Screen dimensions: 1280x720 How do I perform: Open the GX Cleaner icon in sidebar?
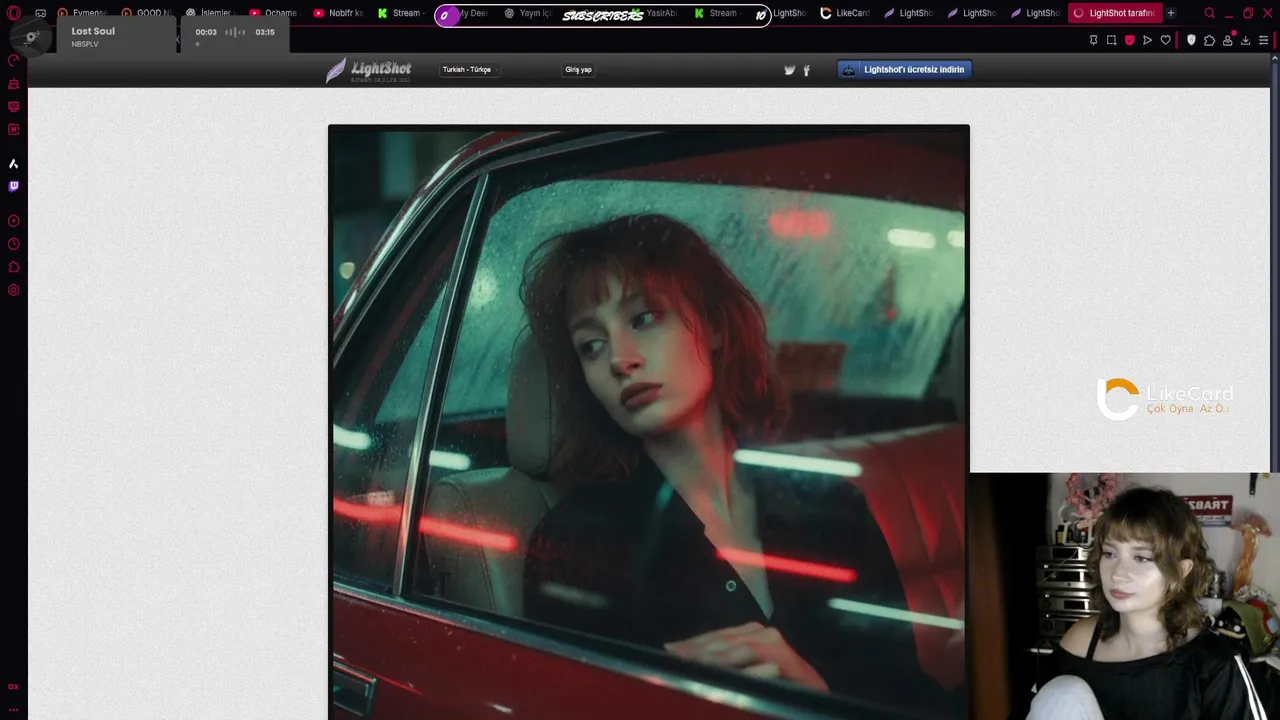[x=14, y=83]
